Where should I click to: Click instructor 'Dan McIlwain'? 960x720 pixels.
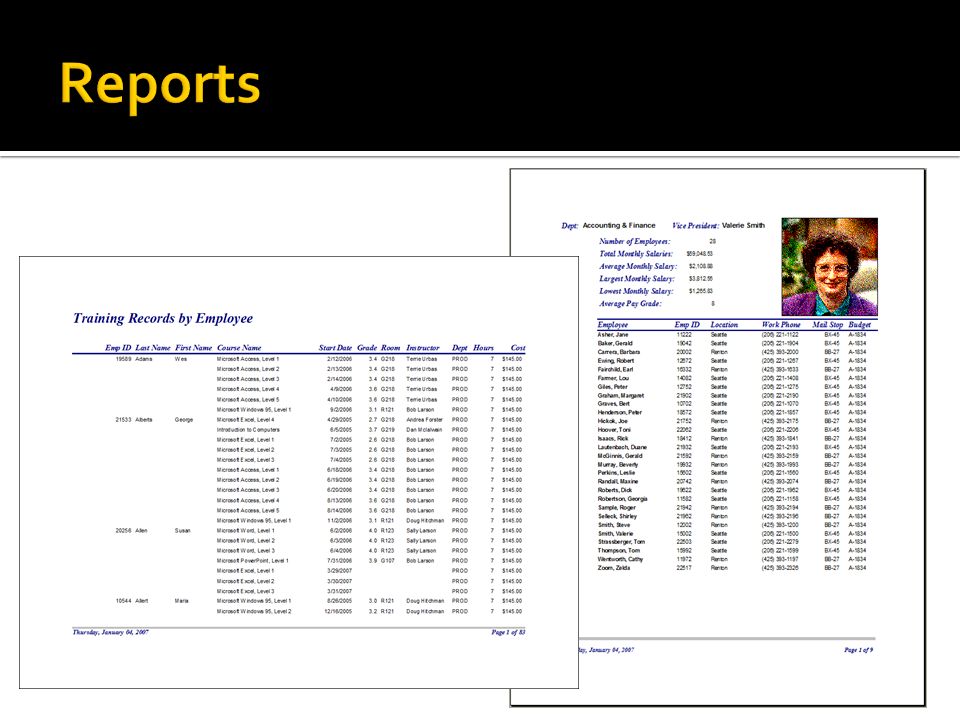pos(424,430)
